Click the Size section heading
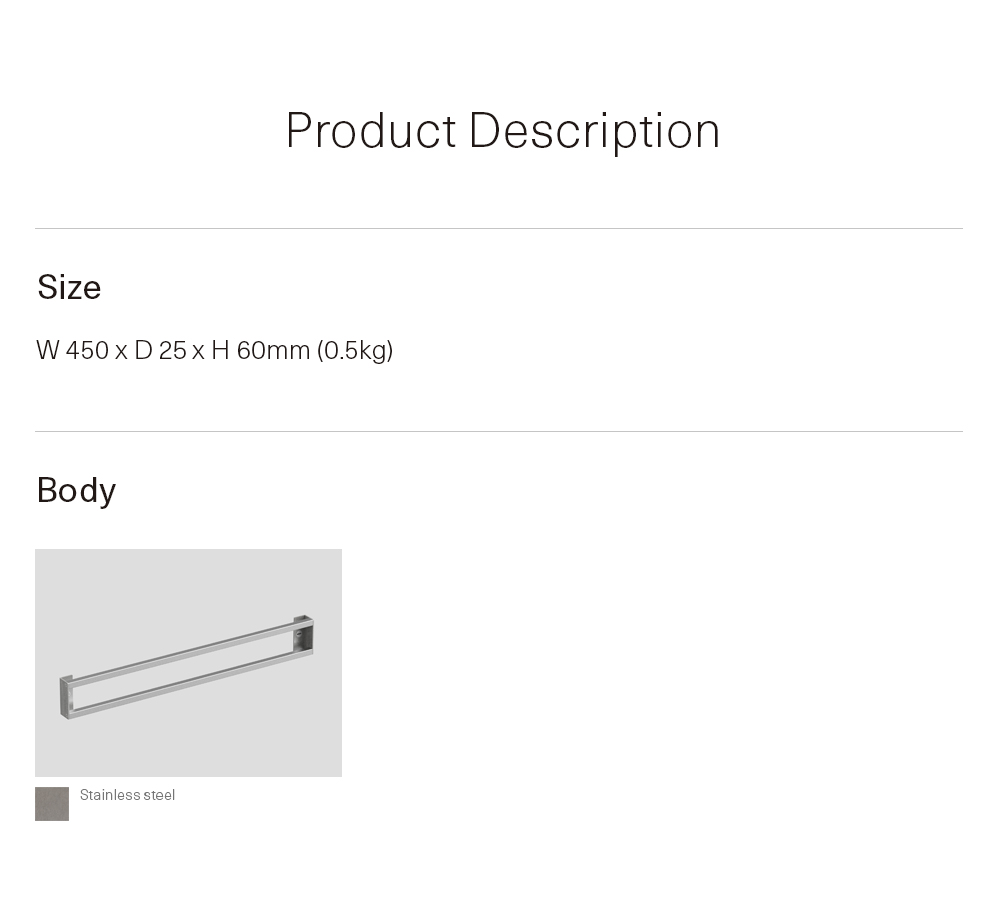This screenshot has height=898, width=1000. coord(69,288)
